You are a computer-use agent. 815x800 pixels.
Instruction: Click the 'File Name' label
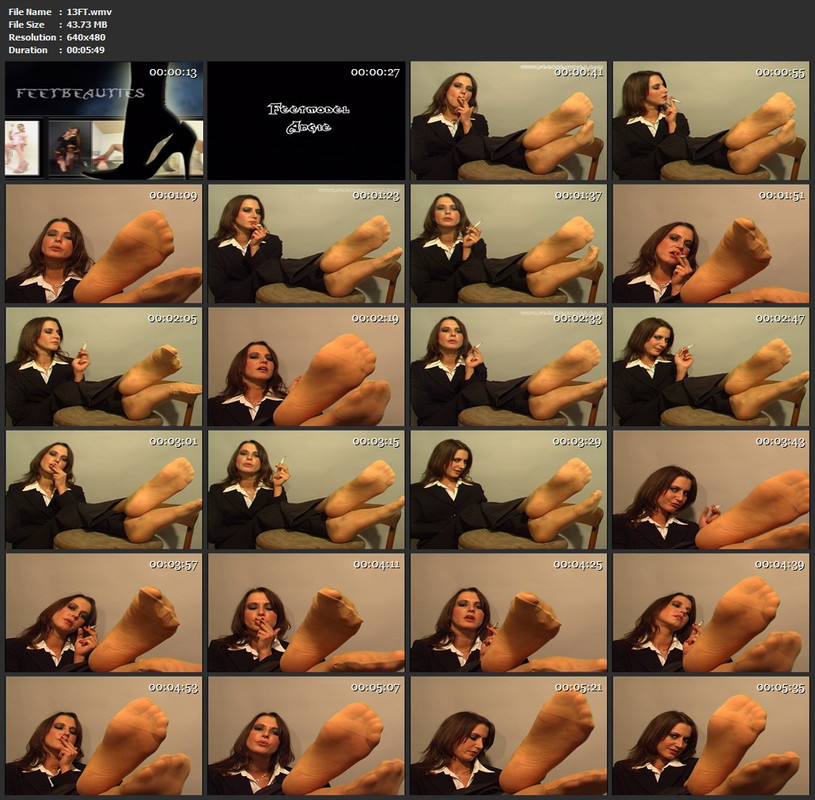pyautogui.click(x=30, y=12)
